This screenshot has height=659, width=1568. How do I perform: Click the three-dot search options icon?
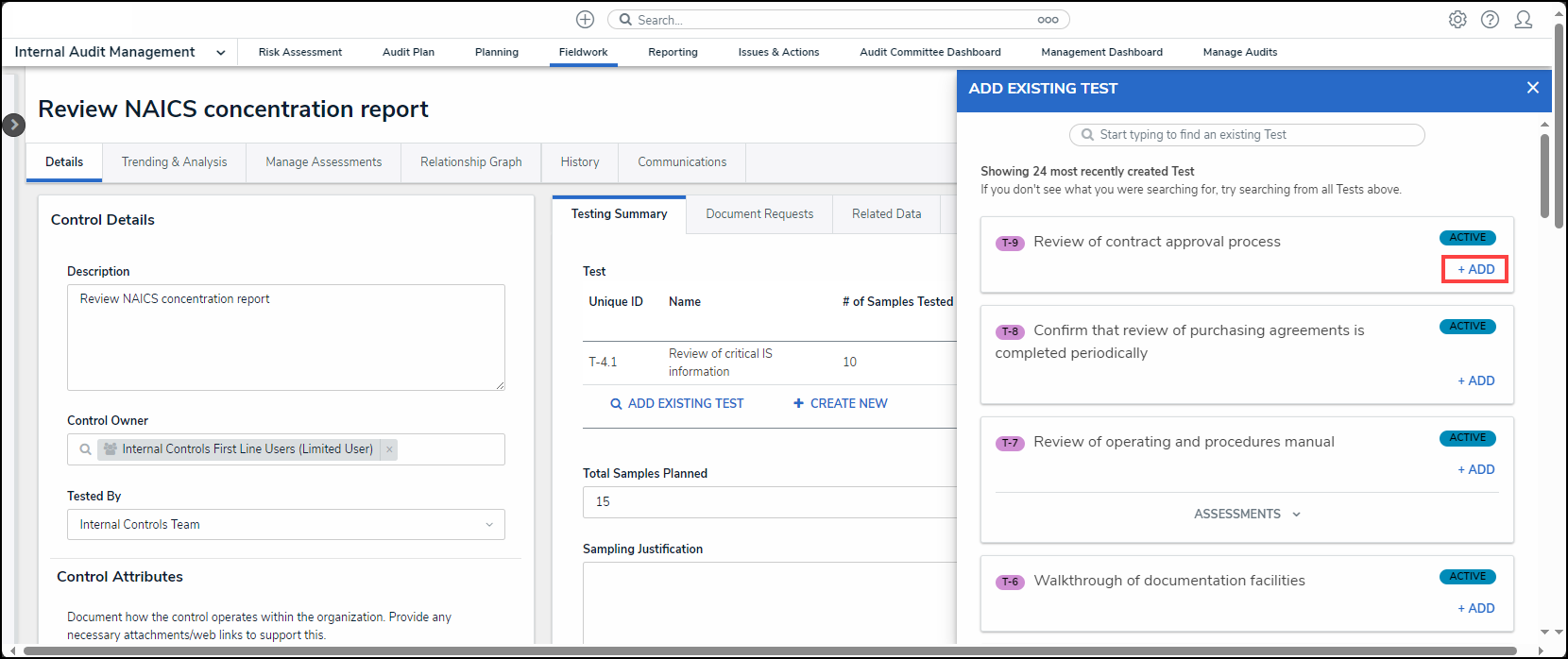[1048, 20]
